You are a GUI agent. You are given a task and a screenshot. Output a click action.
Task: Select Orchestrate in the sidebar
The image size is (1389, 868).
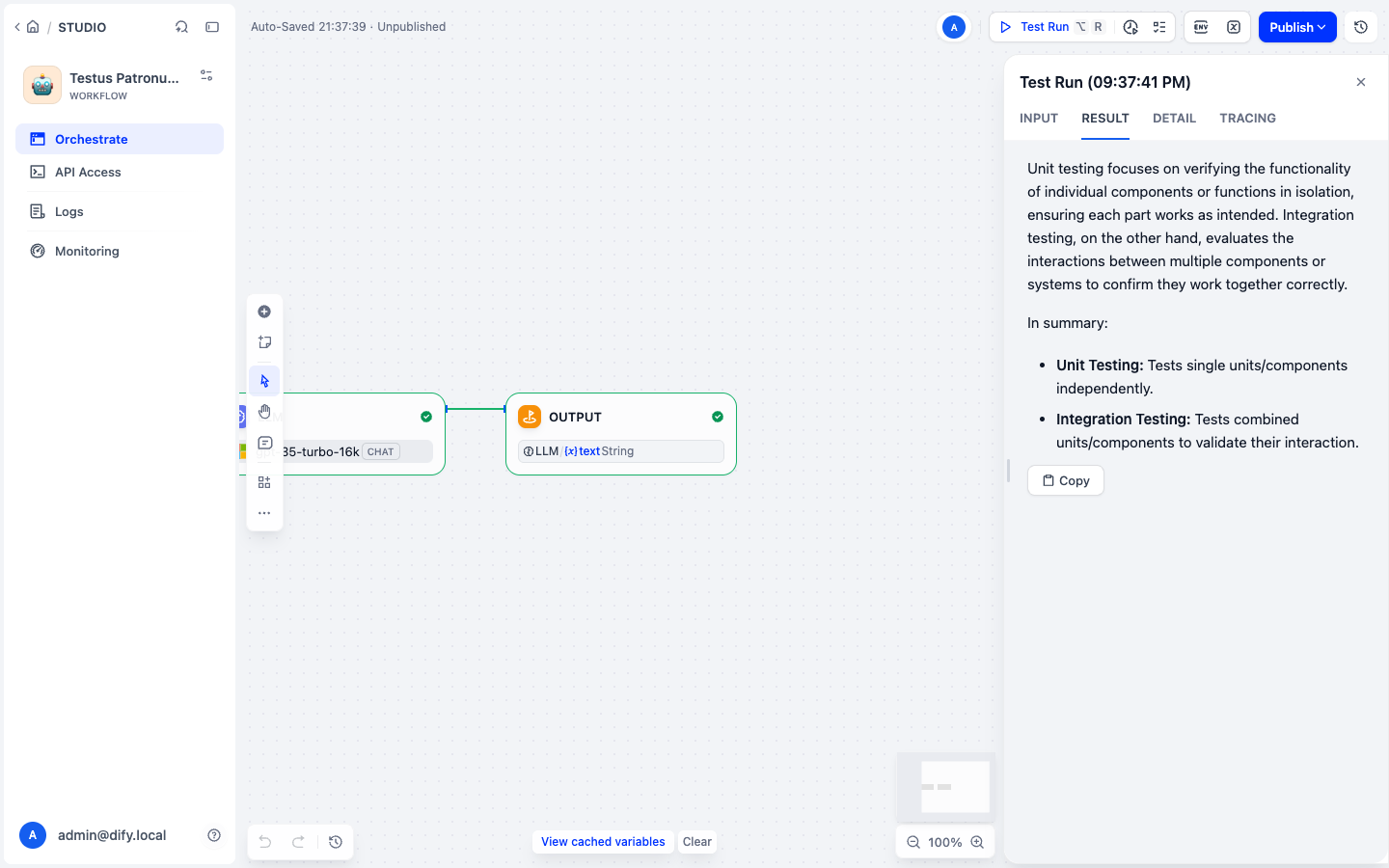point(120,139)
